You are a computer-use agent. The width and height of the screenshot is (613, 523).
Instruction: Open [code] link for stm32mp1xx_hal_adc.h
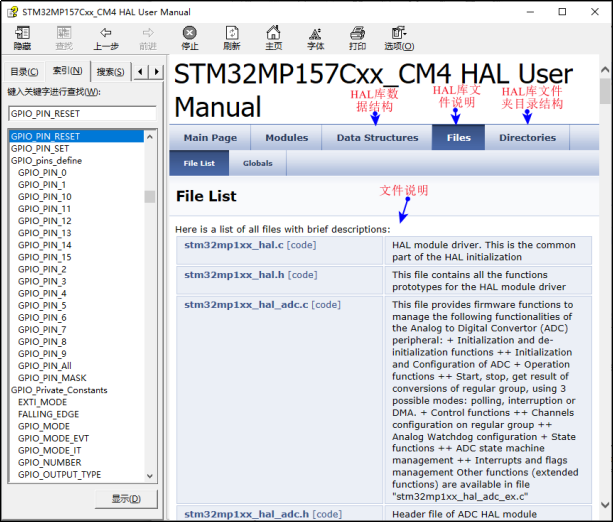point(327,514)
